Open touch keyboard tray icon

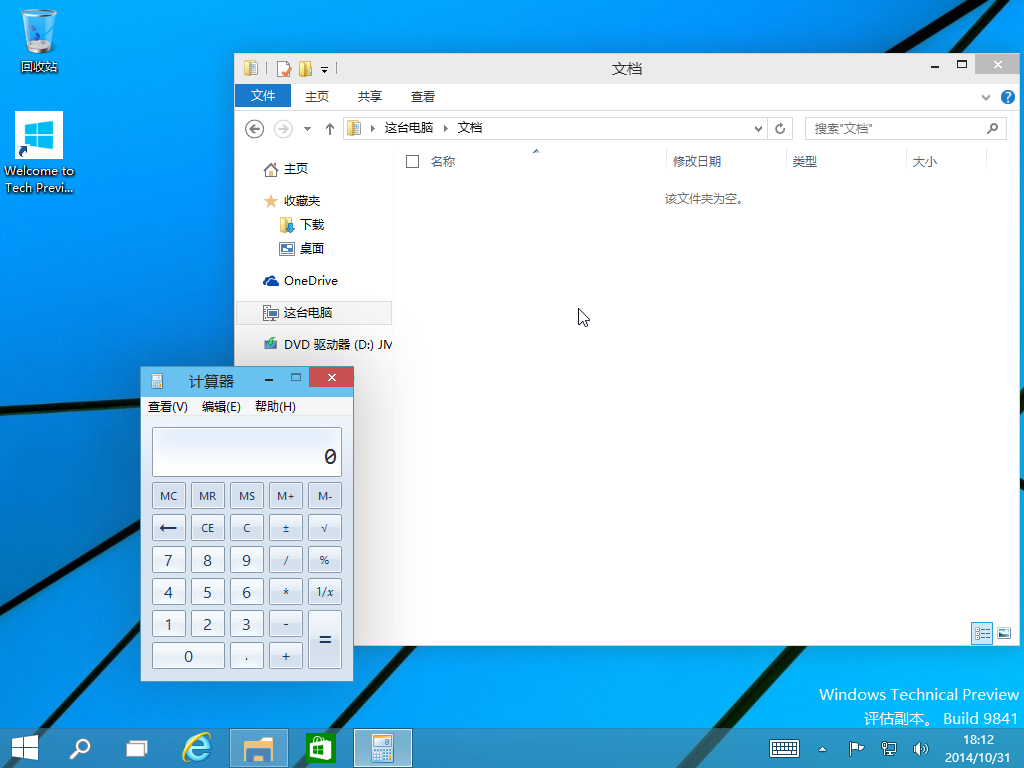click(784, 748)
